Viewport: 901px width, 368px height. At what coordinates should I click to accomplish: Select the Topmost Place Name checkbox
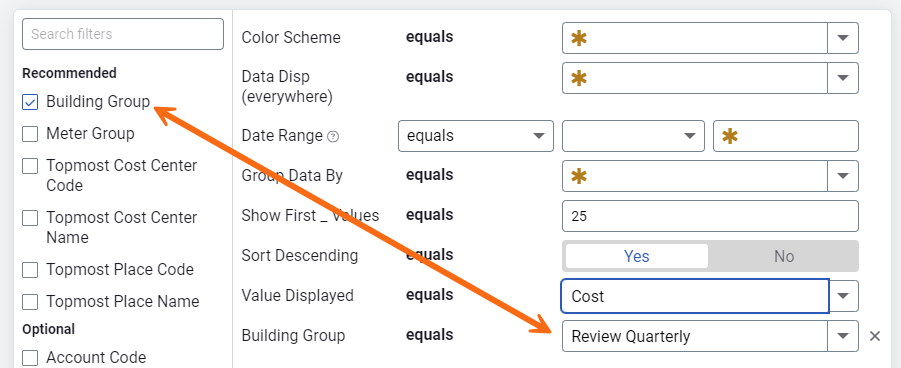click(30, 301)
